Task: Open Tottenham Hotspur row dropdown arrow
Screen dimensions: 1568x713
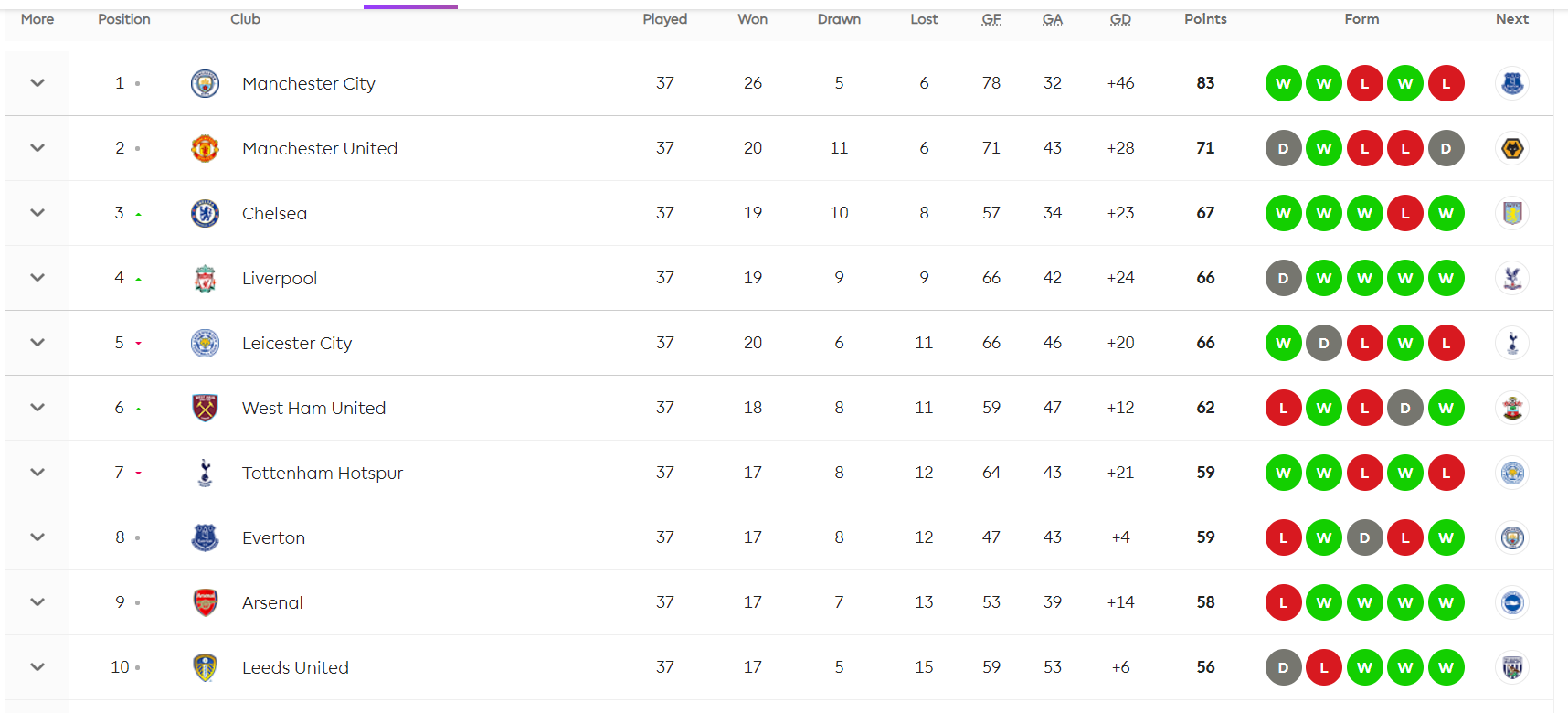Action: (x=37, y=473)
